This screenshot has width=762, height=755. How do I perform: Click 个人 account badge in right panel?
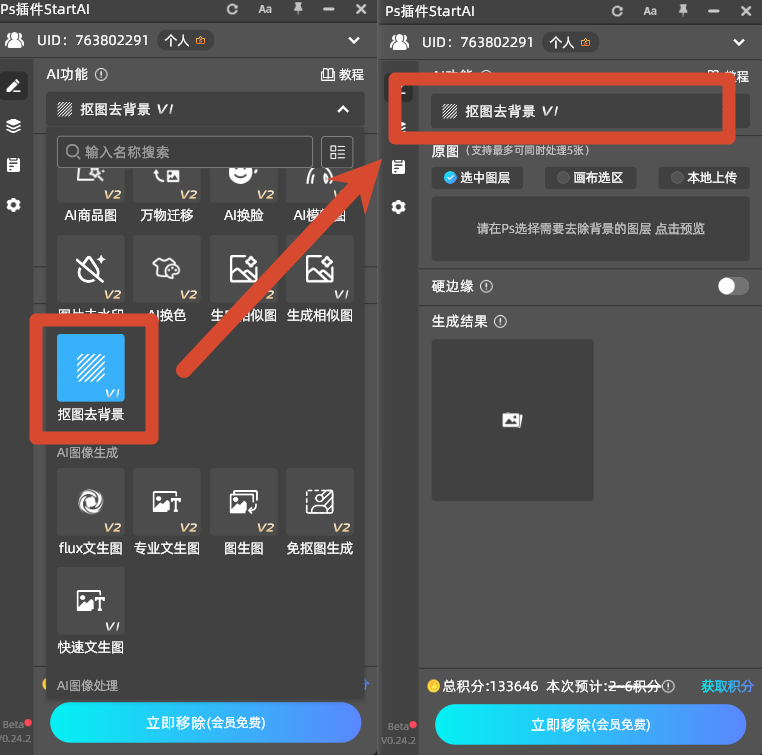pos(570,42)
